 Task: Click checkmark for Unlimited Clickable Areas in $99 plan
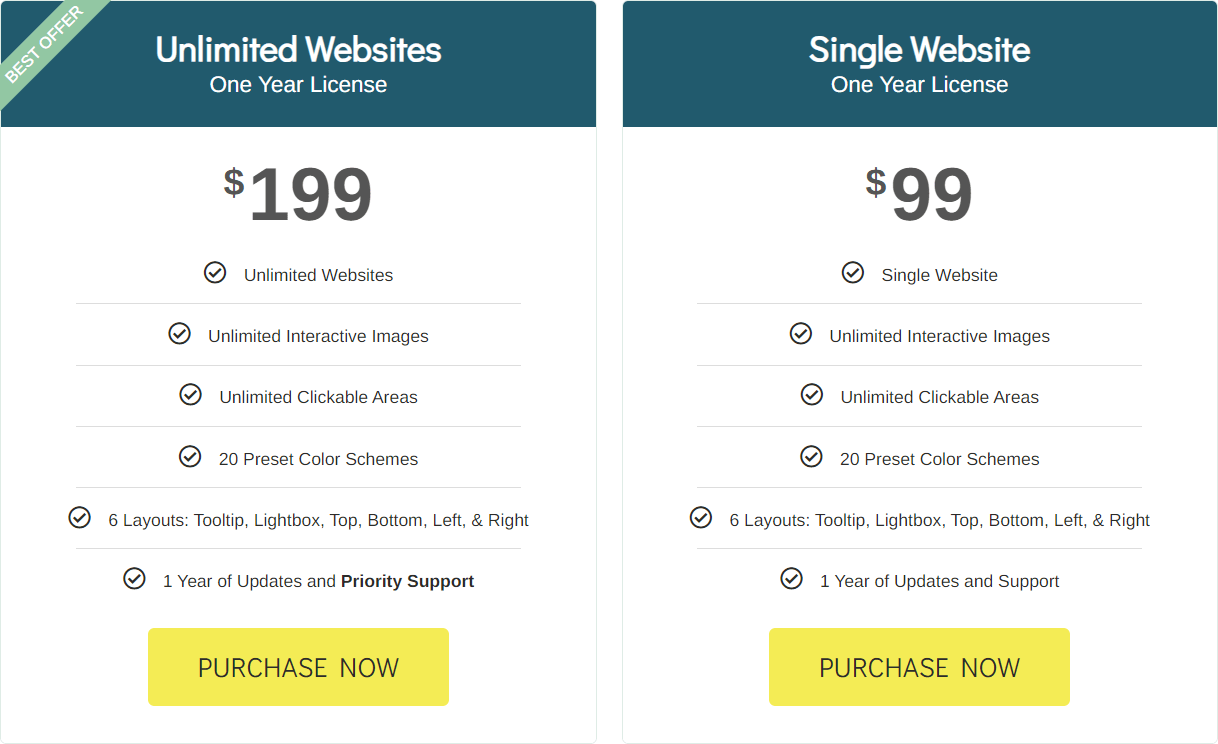pyautogui.click(x=812, y=394)
